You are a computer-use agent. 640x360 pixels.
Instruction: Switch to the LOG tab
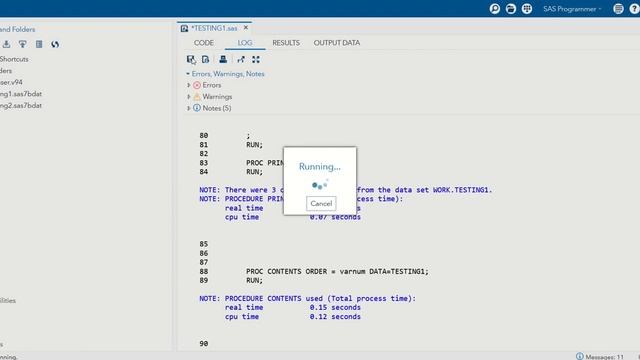pos(245,43)
